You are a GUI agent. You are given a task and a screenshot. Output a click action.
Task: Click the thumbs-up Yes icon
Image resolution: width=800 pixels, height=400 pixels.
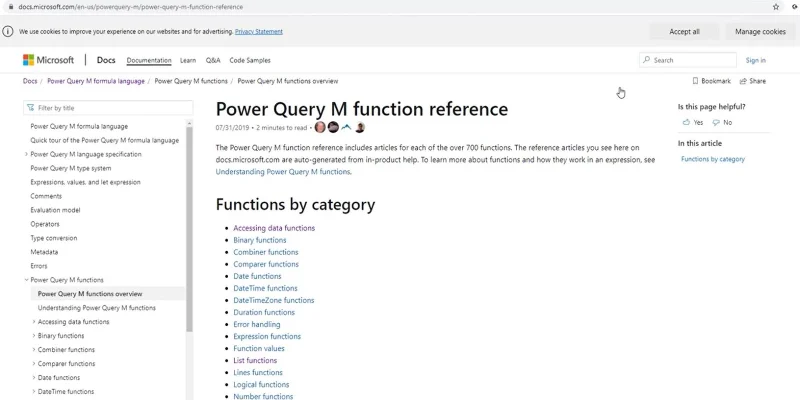[686, 122]
